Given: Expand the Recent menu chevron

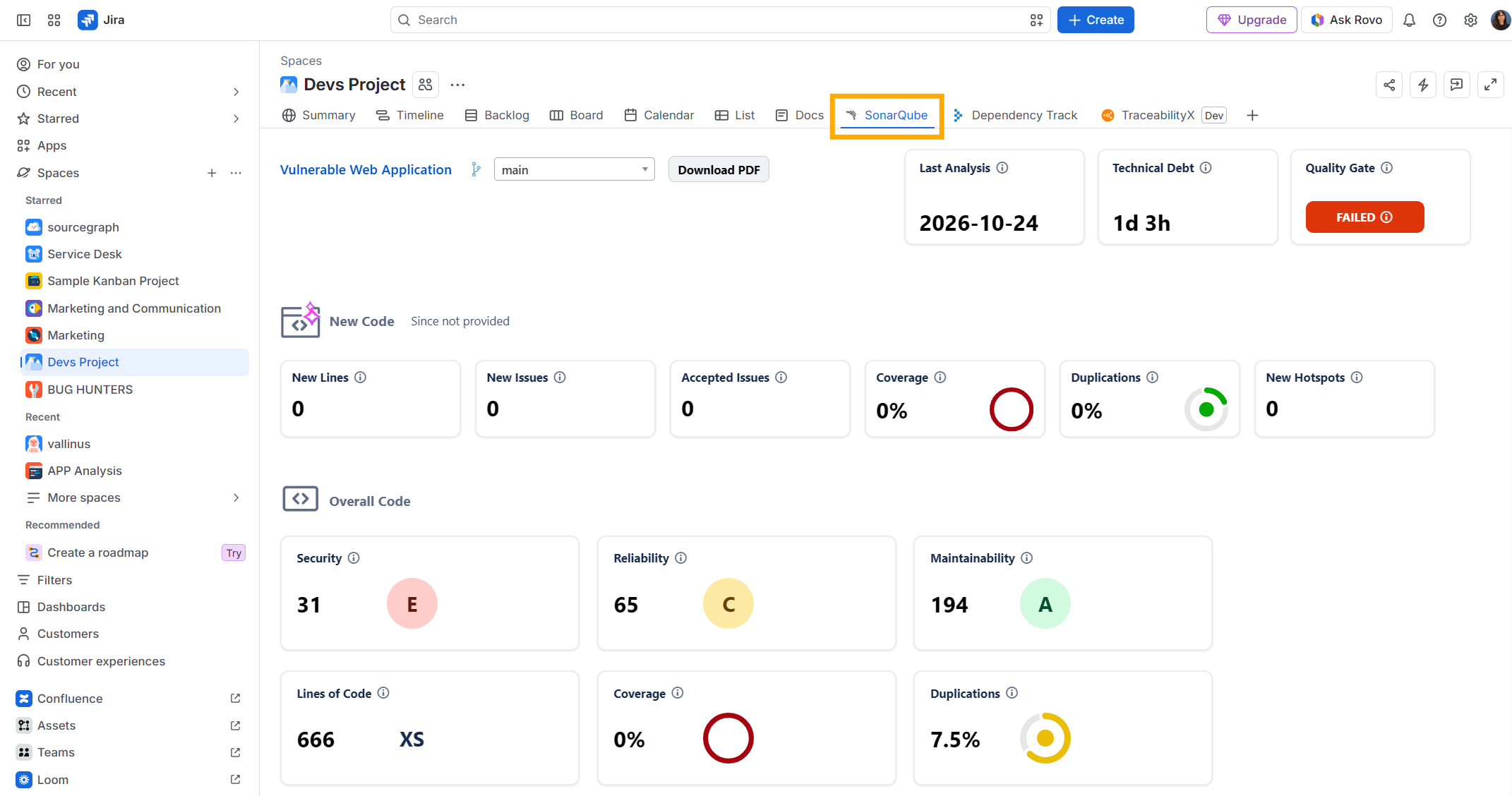Looking at the screenshot, I should coord(236,92).
